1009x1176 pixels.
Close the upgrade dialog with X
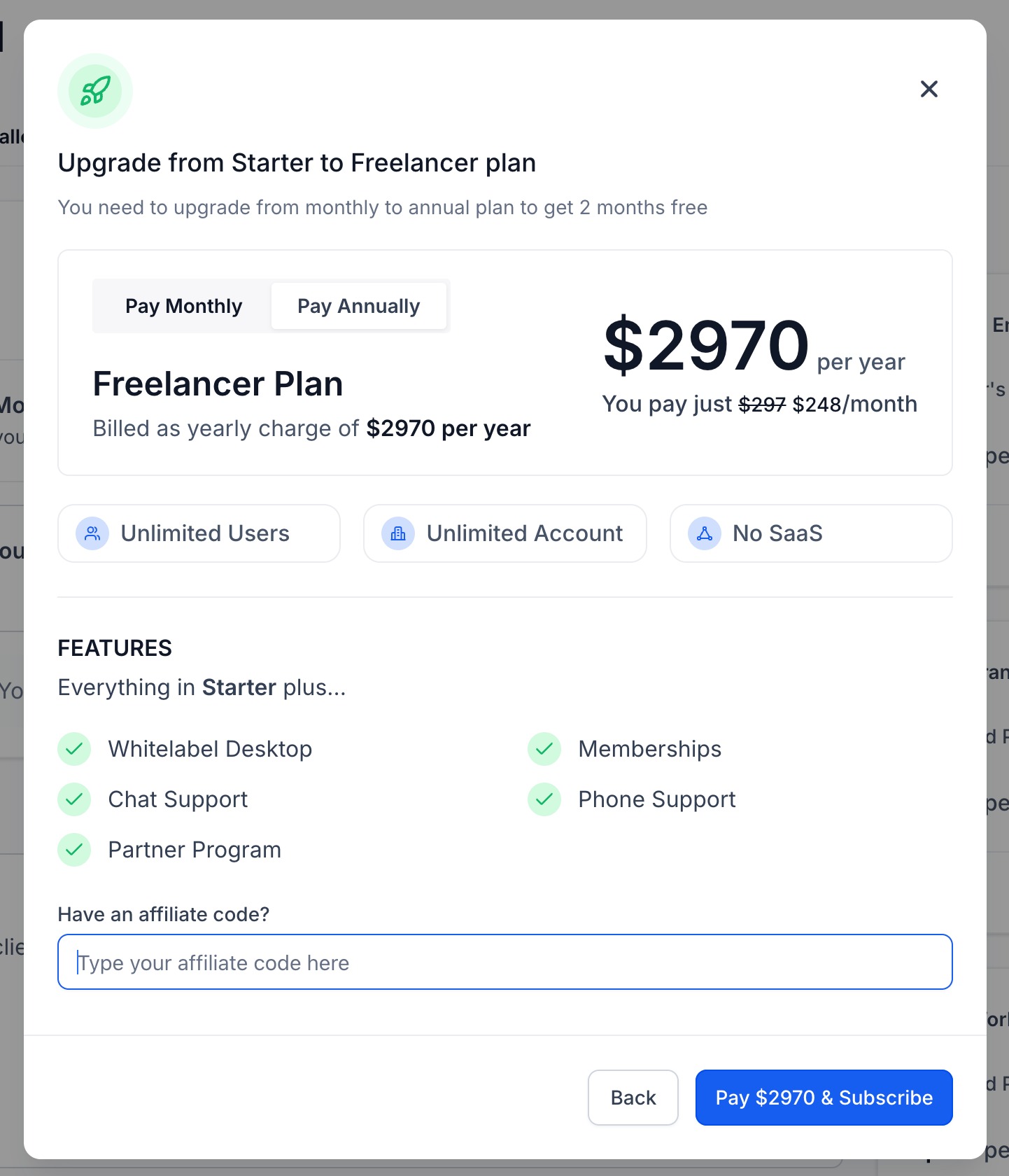coord(929,89)
